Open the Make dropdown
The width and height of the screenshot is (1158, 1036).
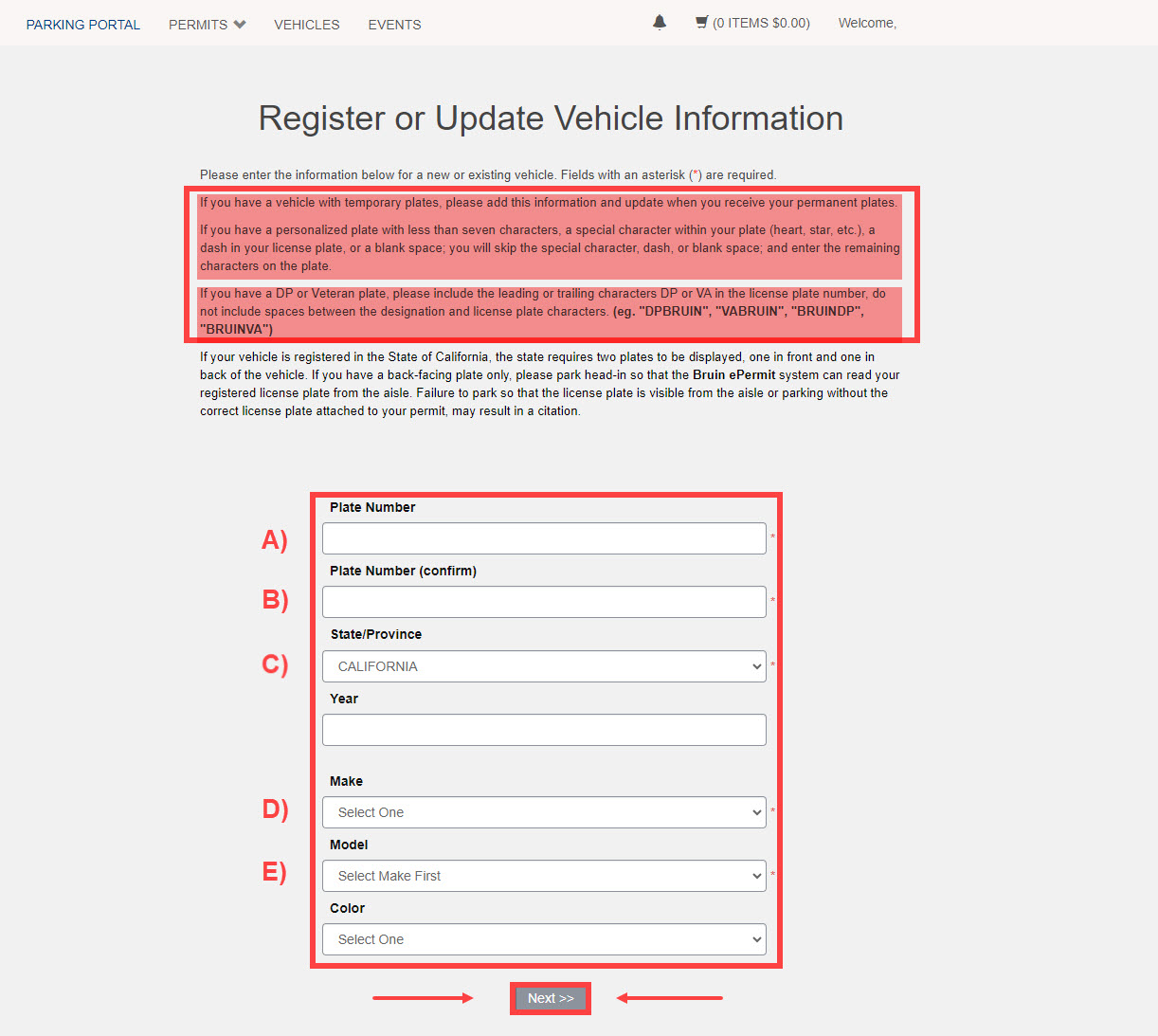click(x=544, y=812)
